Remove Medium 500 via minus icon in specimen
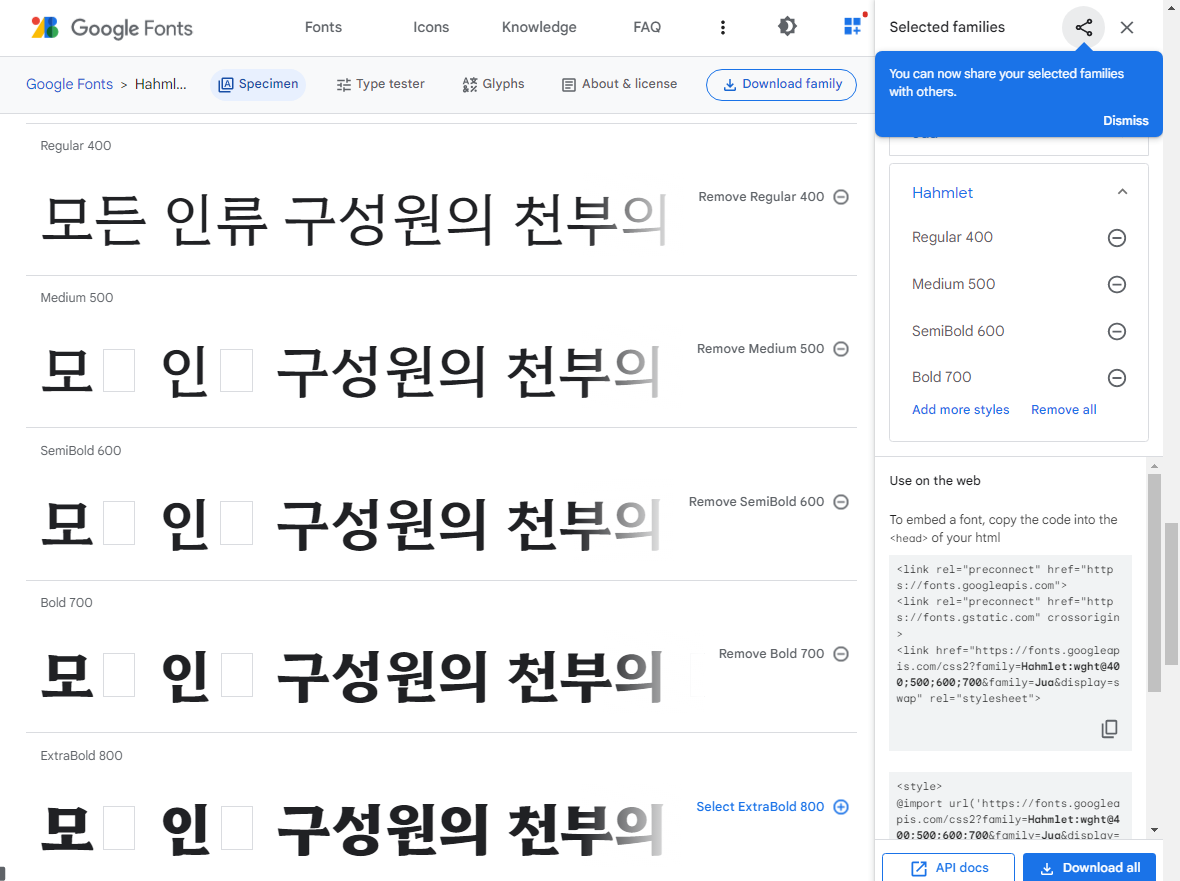1180x881 pixels. pos(841,349)
